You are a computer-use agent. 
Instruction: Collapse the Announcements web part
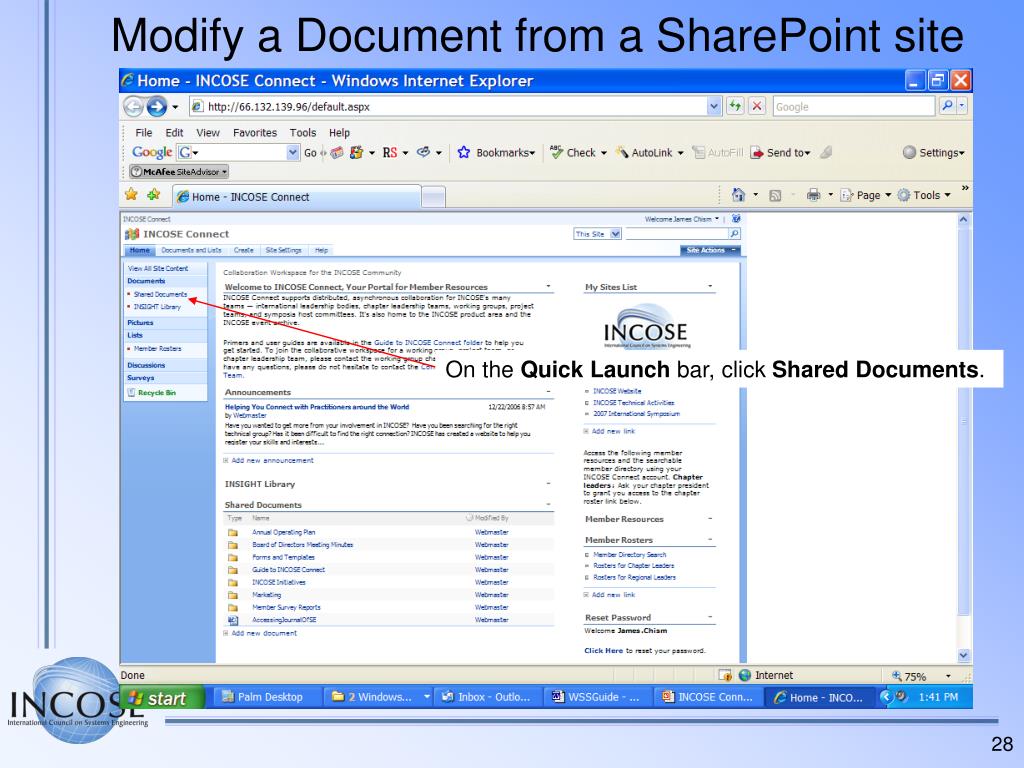coord(548,392)
